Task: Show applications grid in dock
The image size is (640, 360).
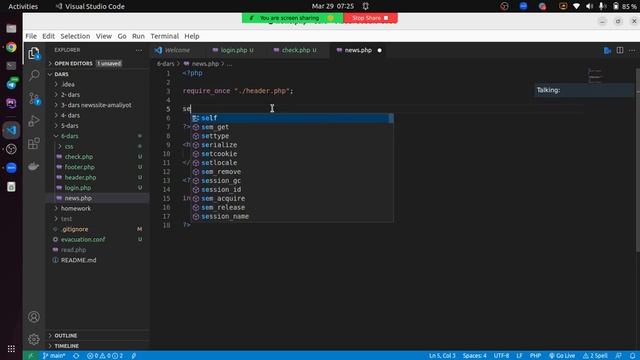Action: pos(11,348)
